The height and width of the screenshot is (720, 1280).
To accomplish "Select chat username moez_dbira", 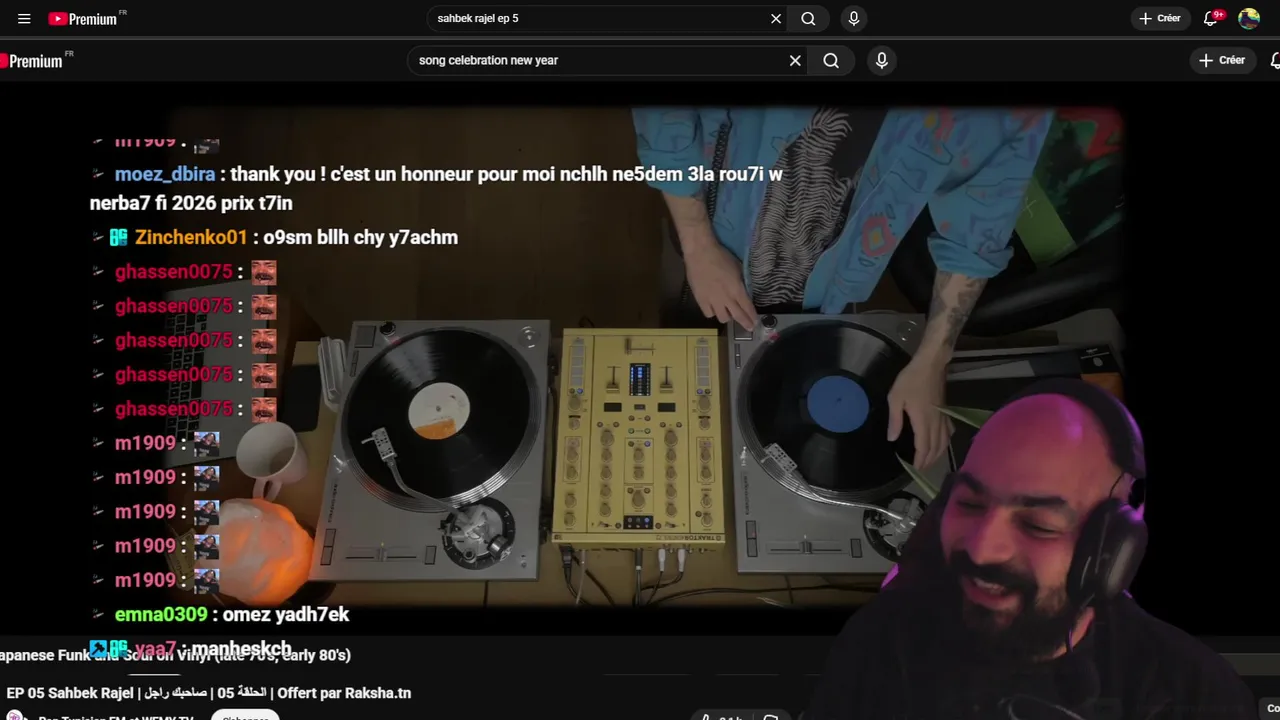I will point(165,174).
